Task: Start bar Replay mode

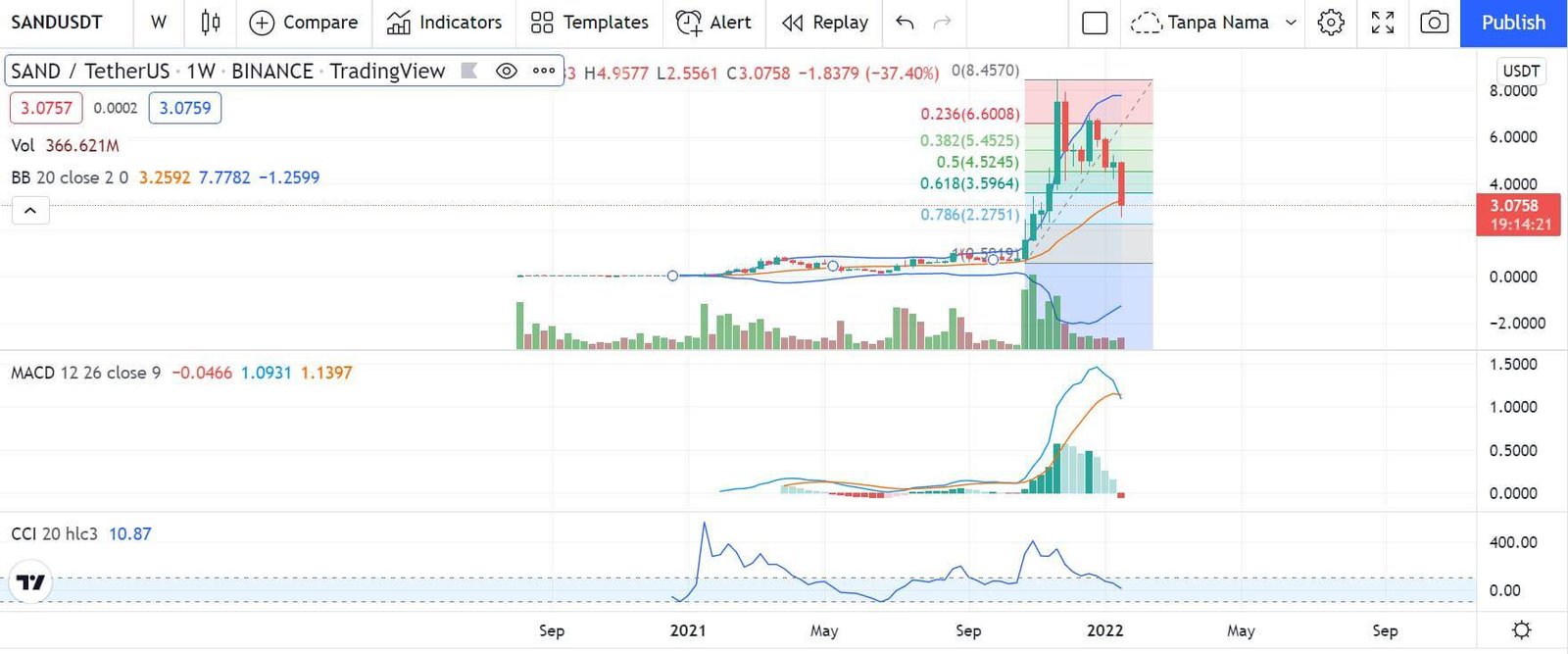Action: 825,22
